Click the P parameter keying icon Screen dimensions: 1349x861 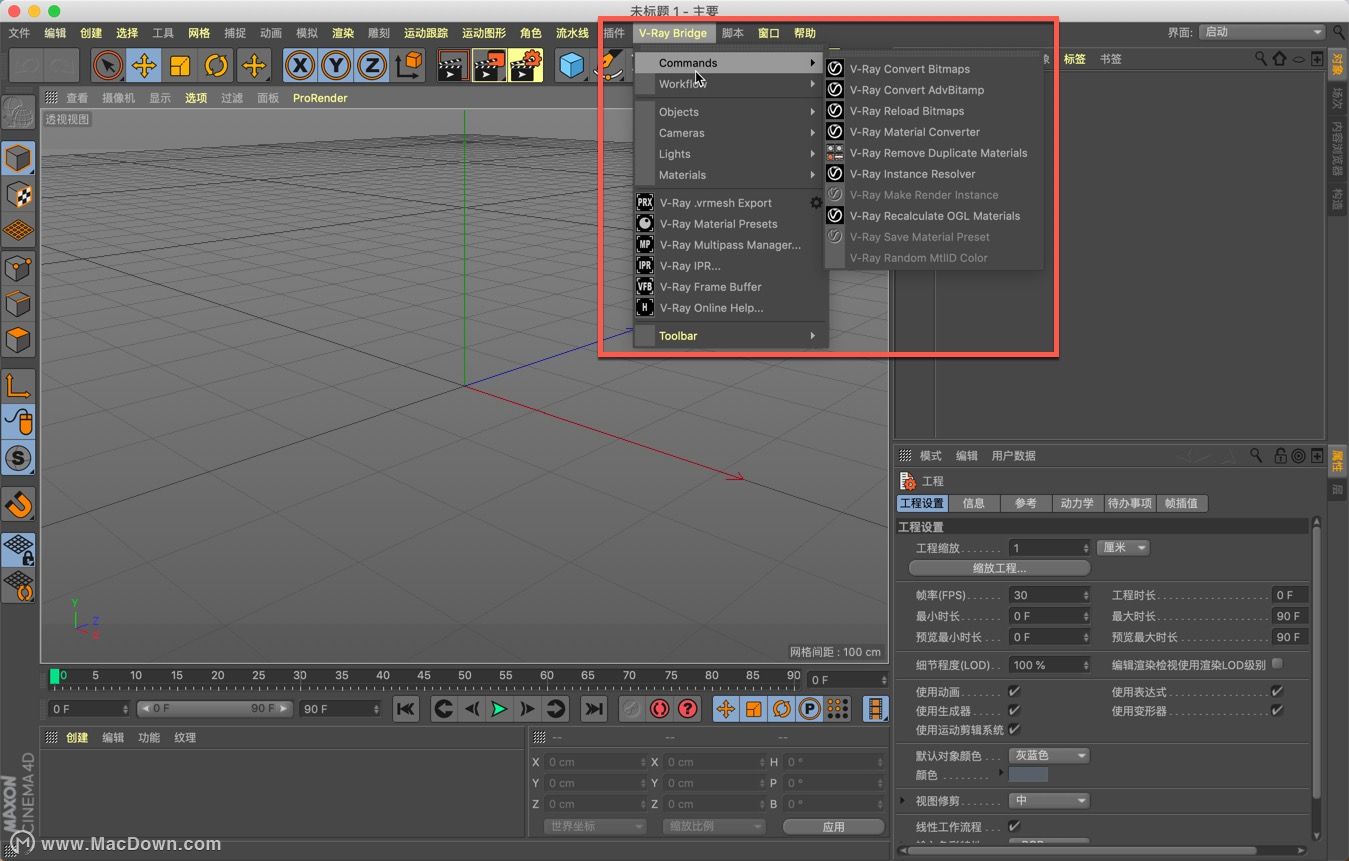(809, 709)
